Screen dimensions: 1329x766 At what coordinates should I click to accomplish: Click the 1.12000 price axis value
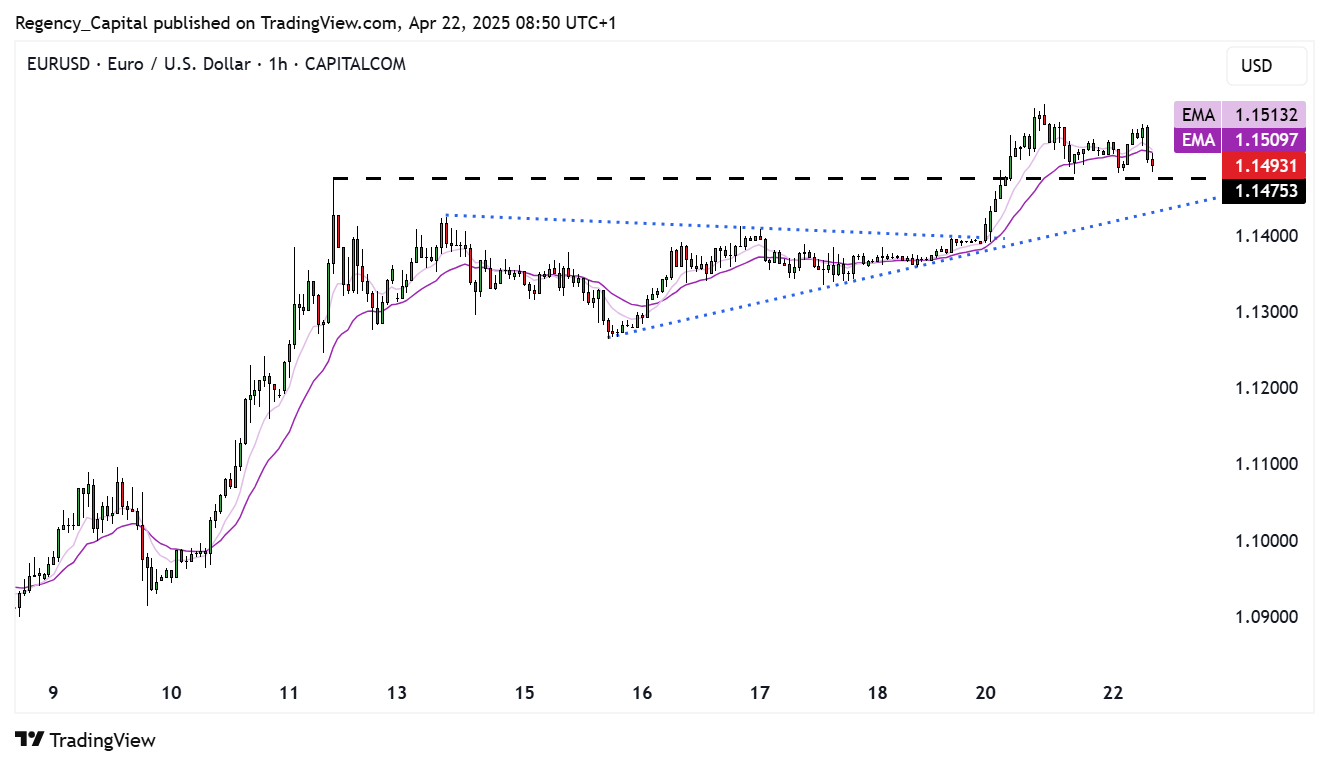1265,388
